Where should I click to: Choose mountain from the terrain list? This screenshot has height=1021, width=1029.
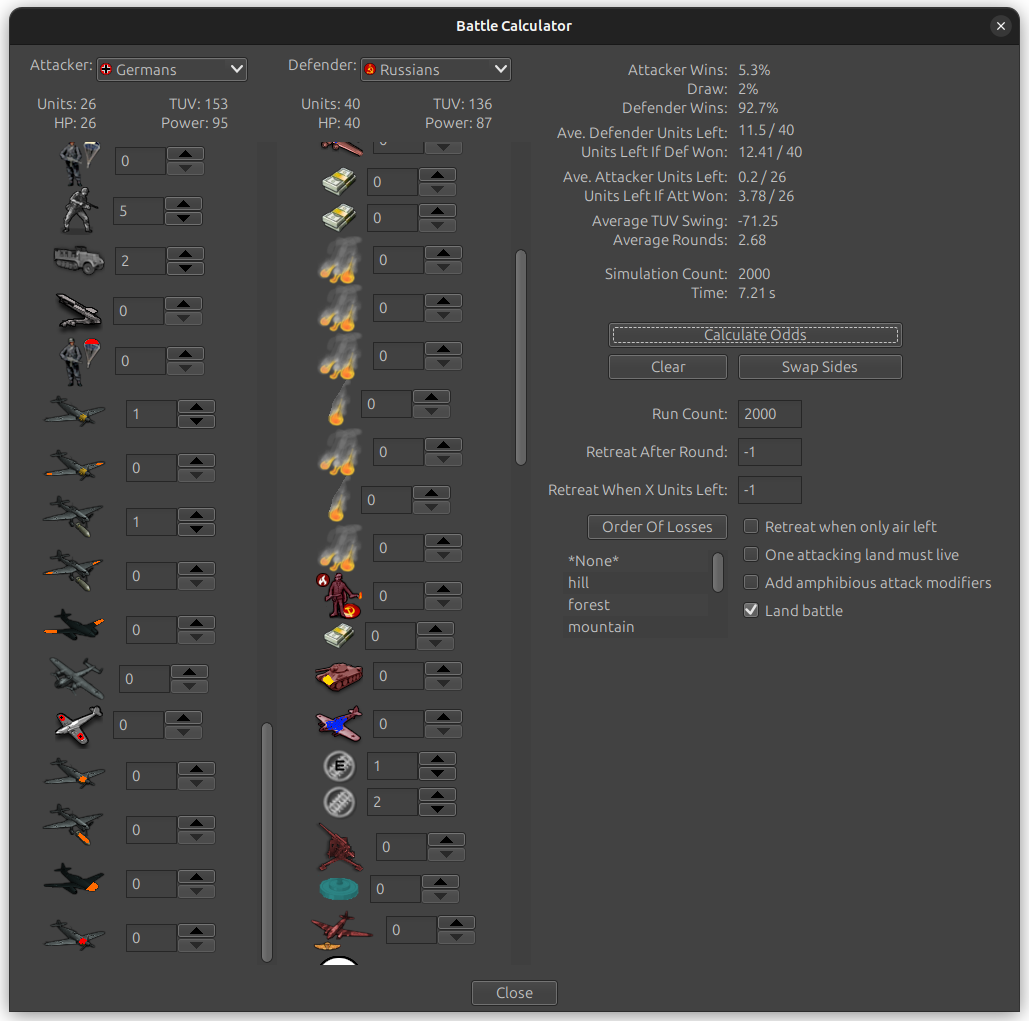(x=601, y=626)
